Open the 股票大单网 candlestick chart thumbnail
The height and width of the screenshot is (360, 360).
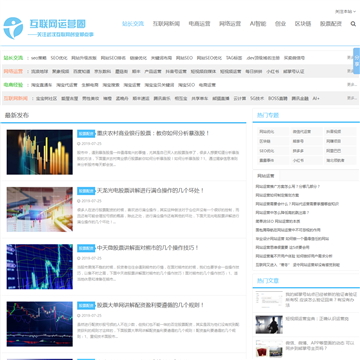(x=40, y=324)
